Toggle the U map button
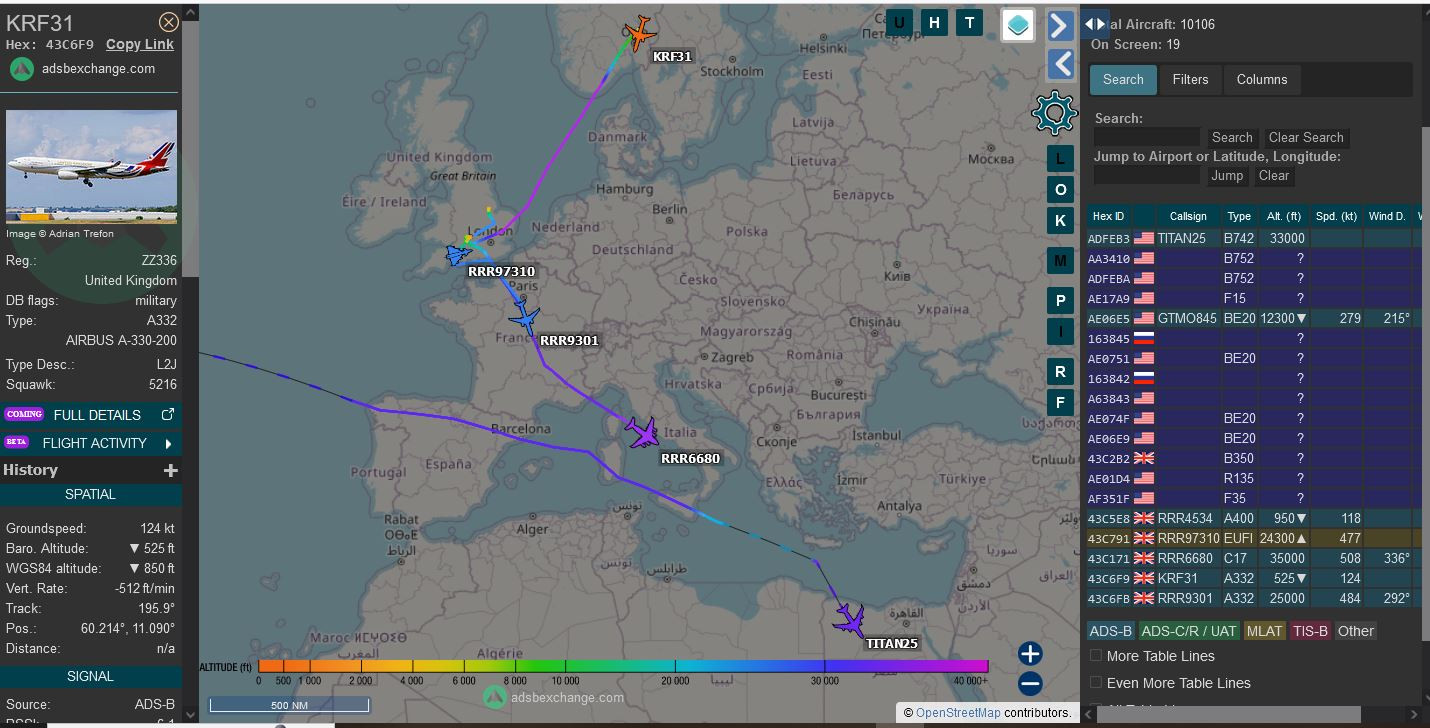This screenshot has height=728, width=1430. coord(900,23)
